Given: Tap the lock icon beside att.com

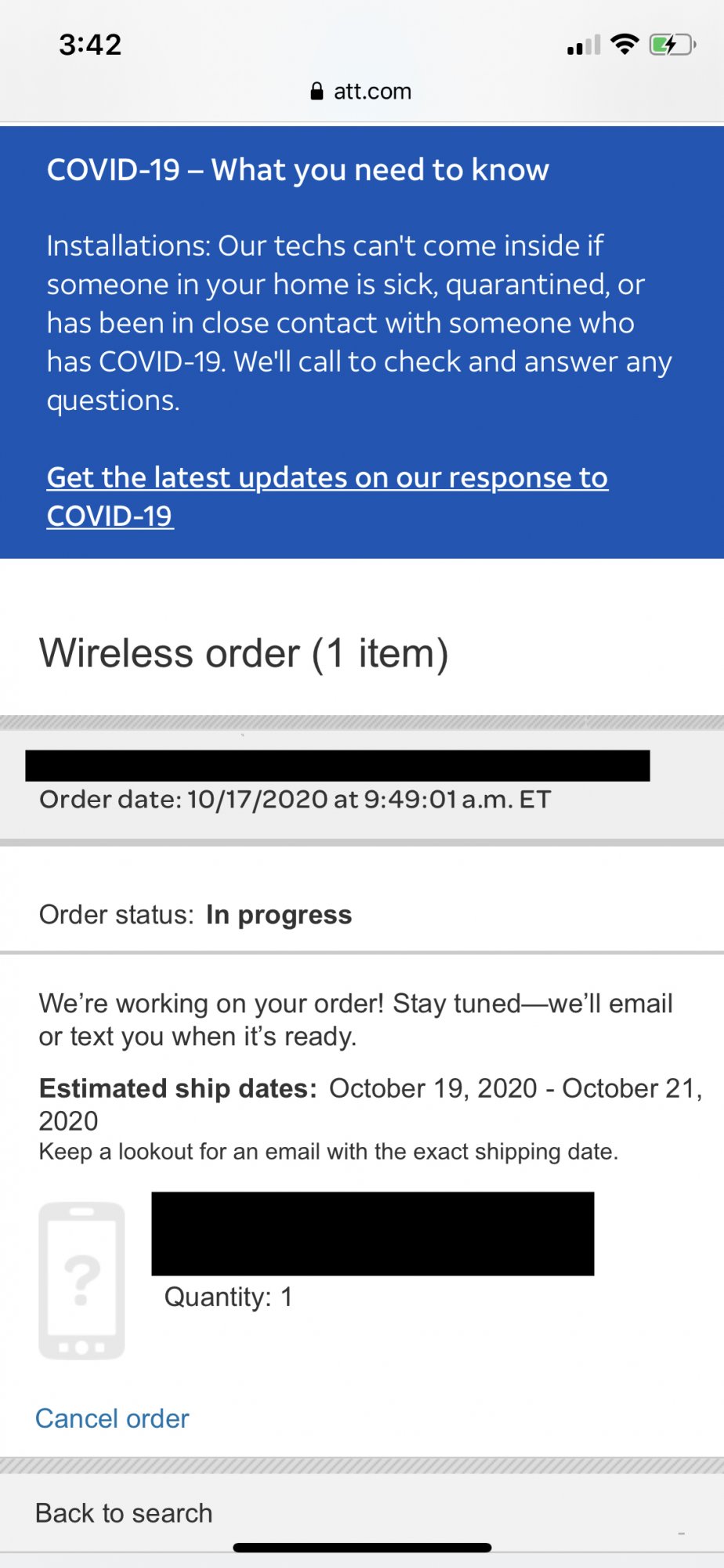Looking at the screenshot, I should [x=317, y=91].
